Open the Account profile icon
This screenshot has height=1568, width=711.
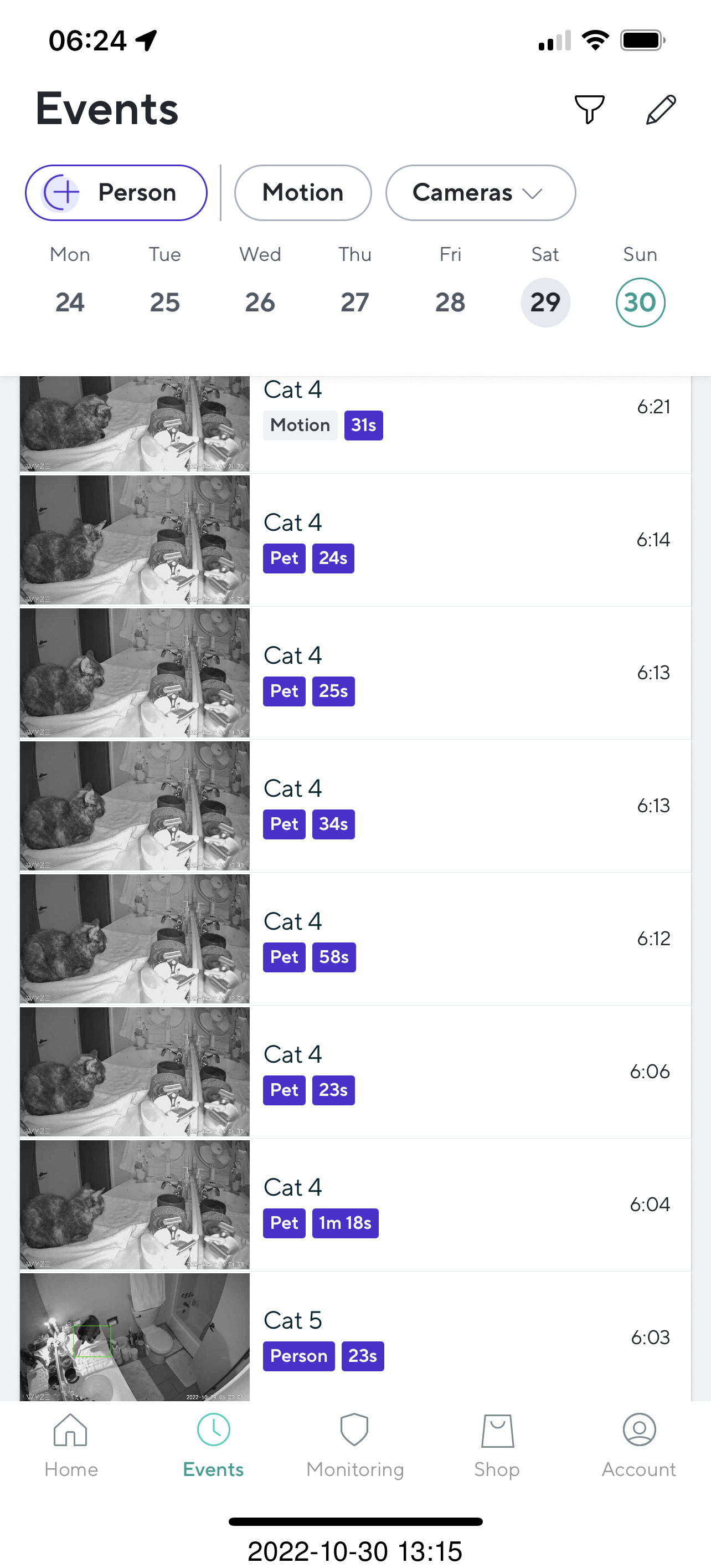point(638,1430)
